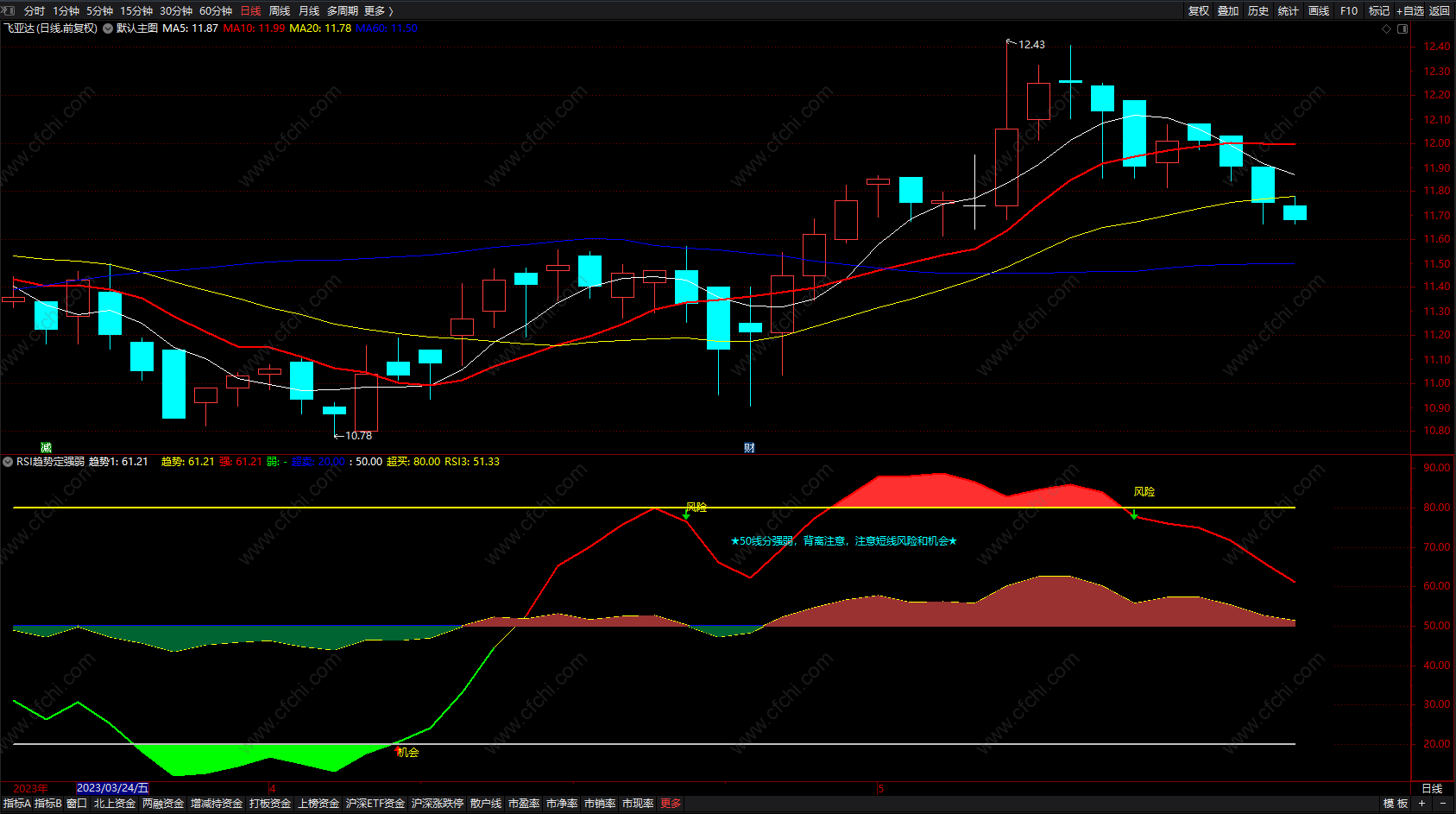Click the 财 financial event marker
This screenshot has height=814, width=1456.
point(749,447)
